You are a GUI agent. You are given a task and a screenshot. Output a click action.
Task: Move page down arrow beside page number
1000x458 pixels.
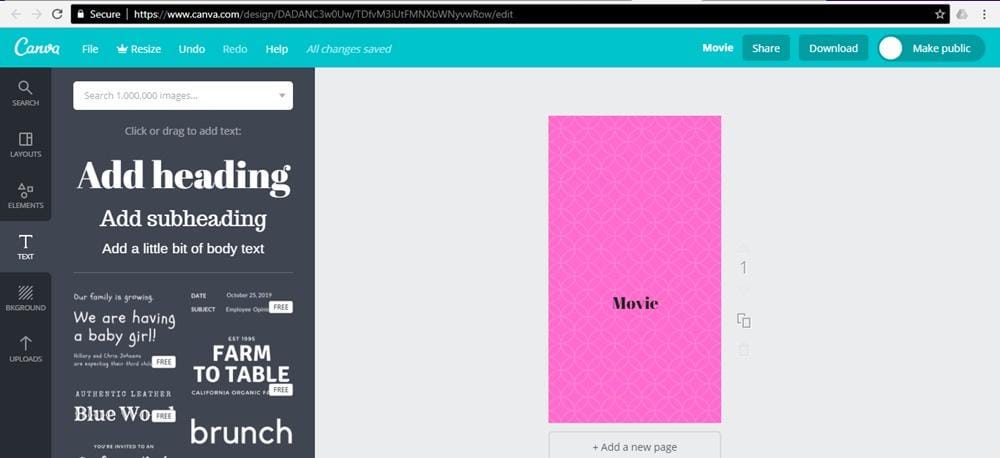[744, 290]
